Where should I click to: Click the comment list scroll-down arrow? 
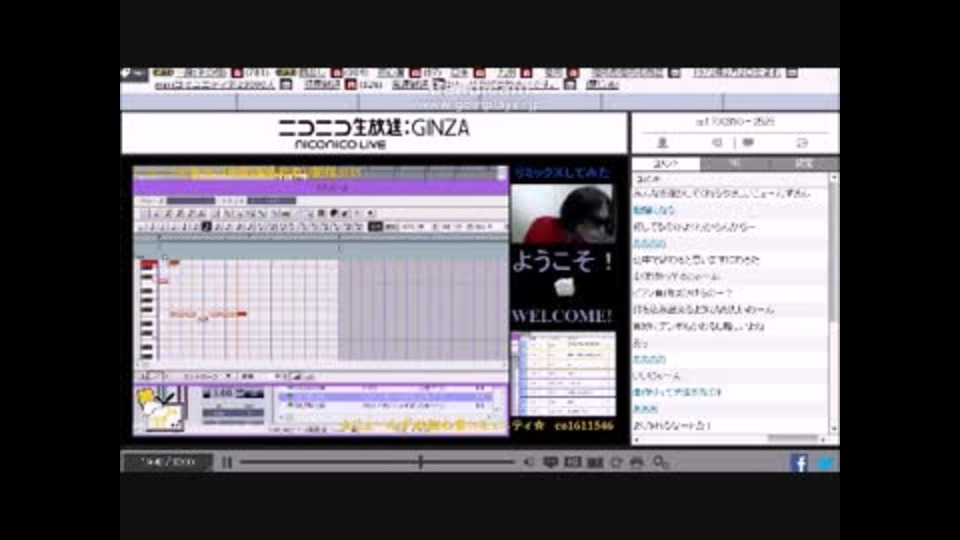point(833,428)
